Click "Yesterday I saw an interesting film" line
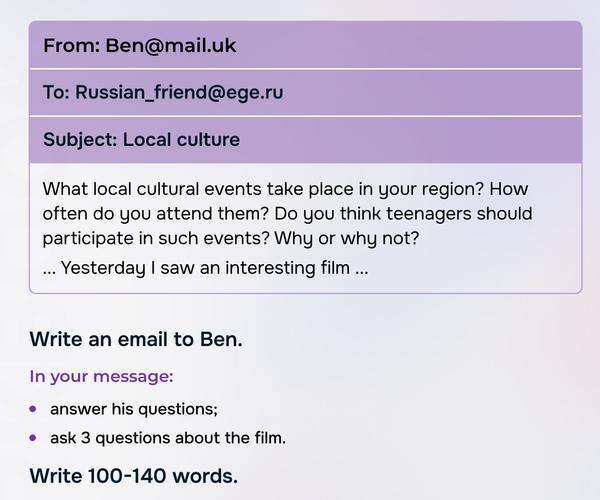Screen dimensions: 600x500 pyautogui.click(x=205, y=268)
